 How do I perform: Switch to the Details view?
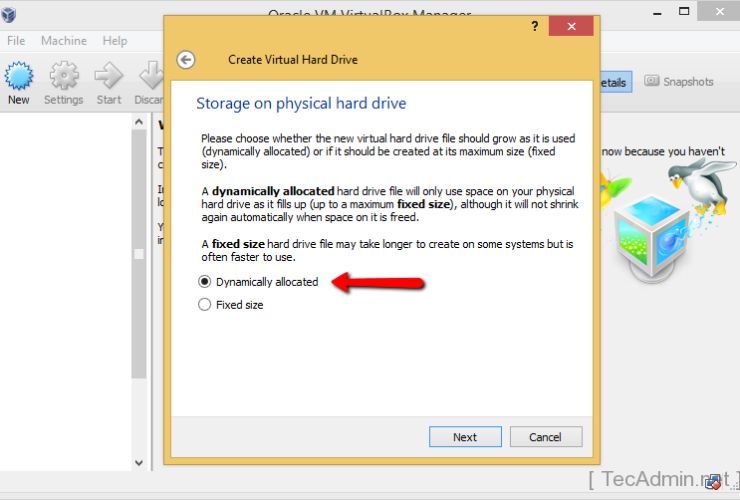pyautogui.click(x=613, y=83)
